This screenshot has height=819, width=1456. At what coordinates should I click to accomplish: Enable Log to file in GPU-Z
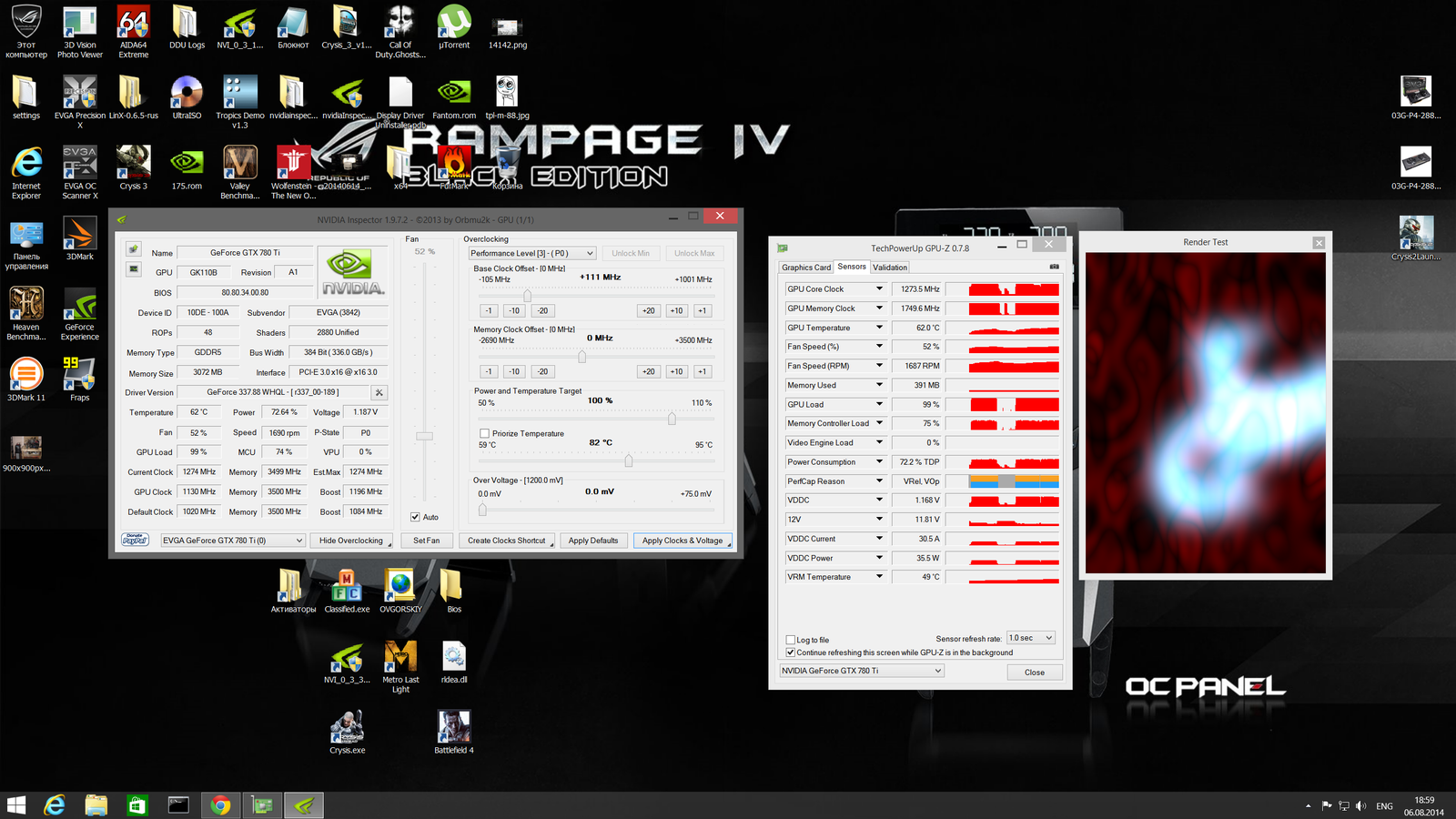pyautogui.click(x=790, y=640)
